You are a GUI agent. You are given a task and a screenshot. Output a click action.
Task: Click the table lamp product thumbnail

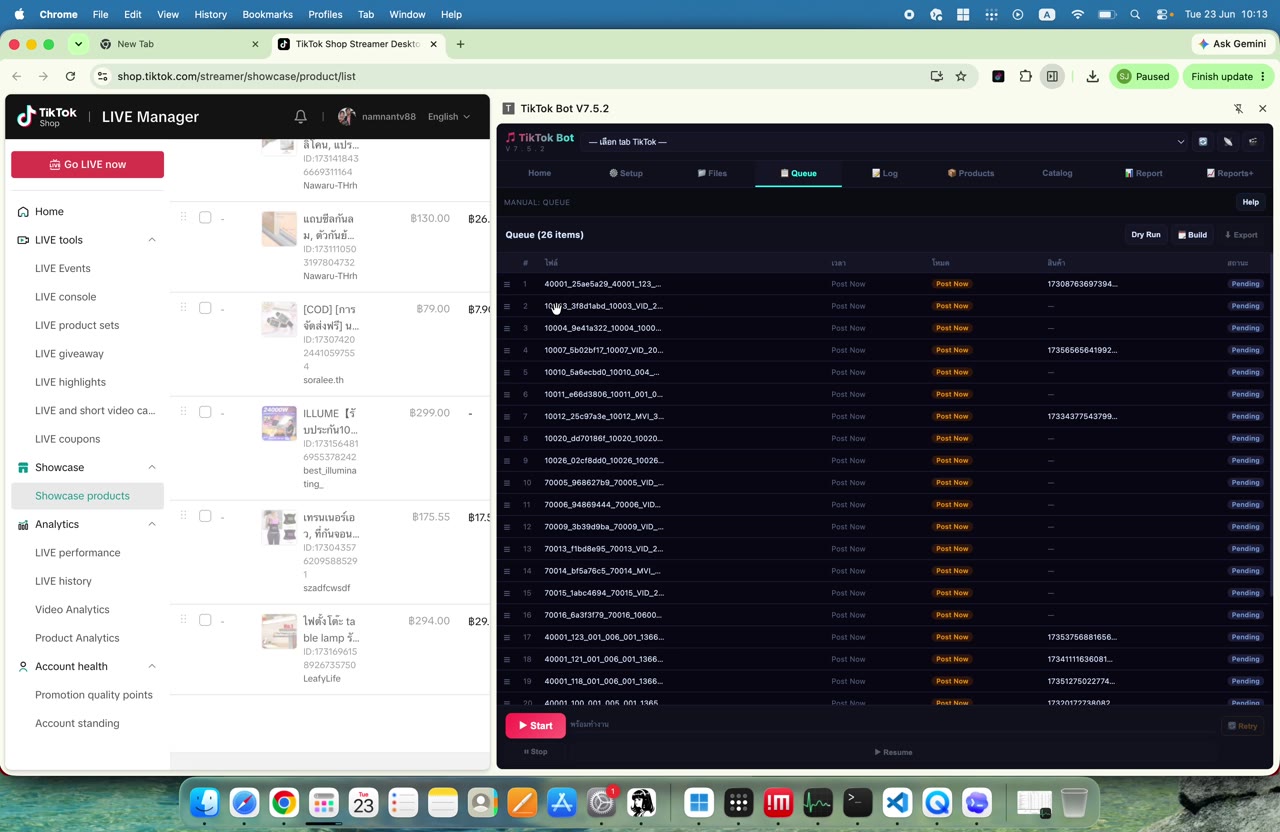pyautogui.click(x=279, y=631)
